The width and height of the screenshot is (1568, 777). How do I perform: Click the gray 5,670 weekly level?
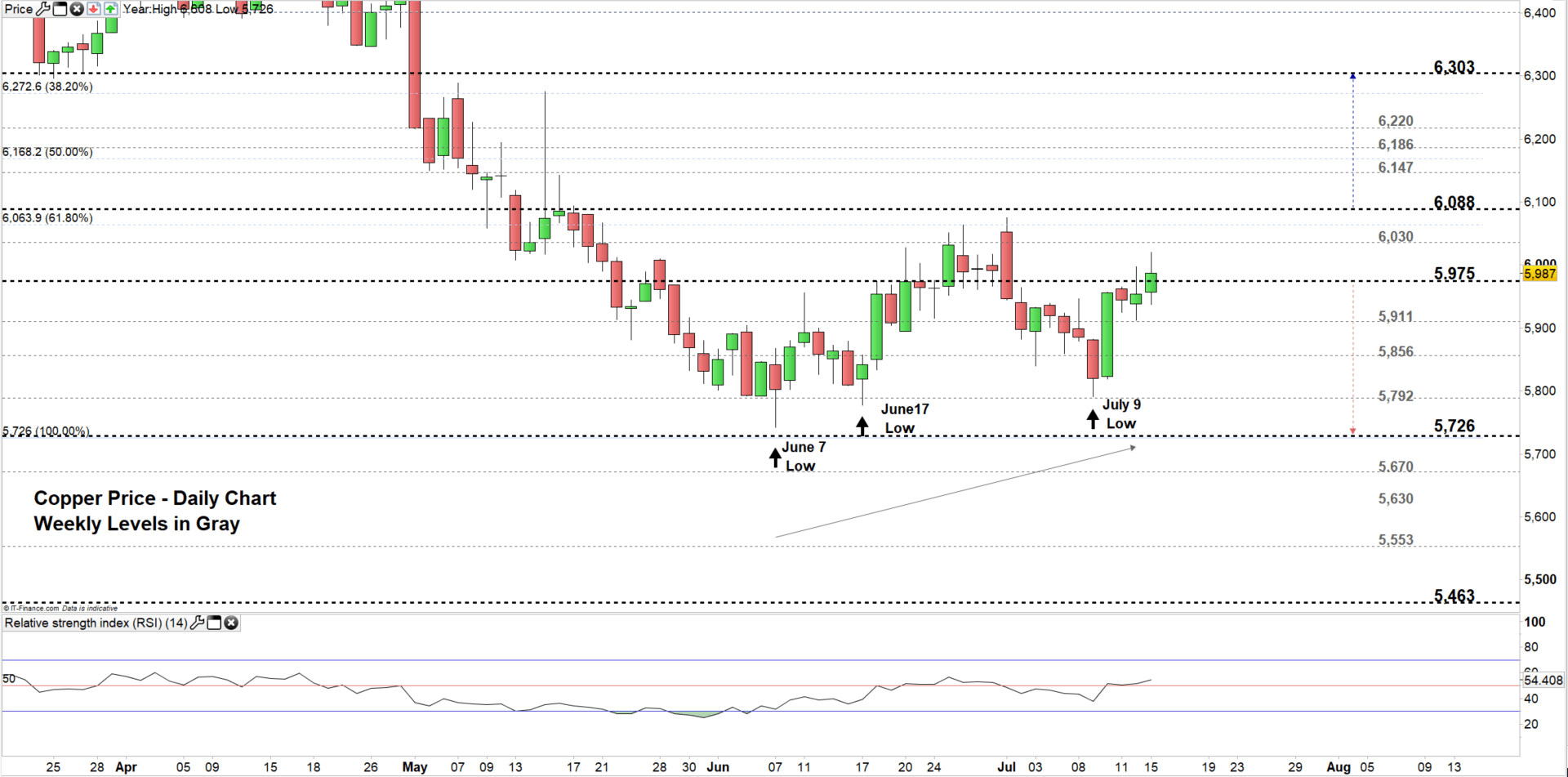pos(1396,467)
